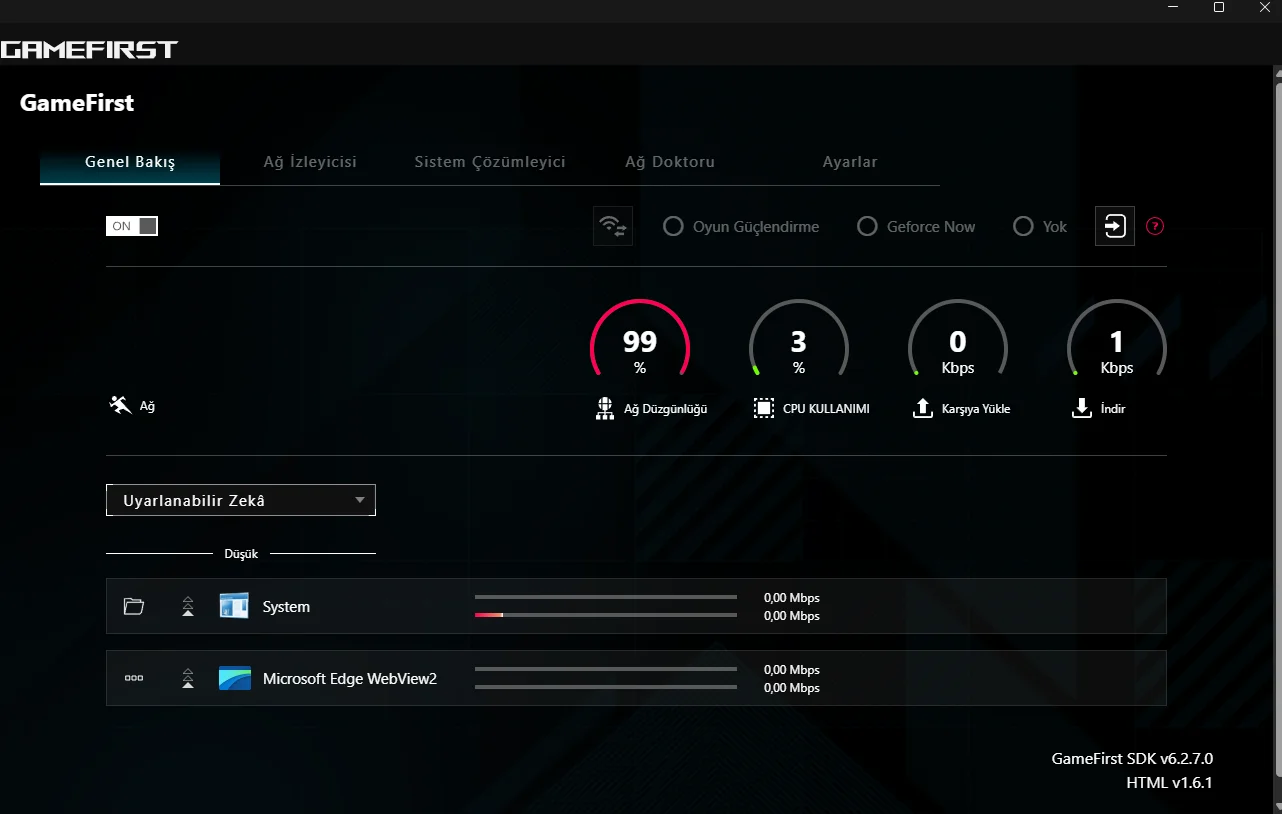This screenshot has width=1282, height=814.
Task: Click the Düşük priority group label
Action: (241, 553)
